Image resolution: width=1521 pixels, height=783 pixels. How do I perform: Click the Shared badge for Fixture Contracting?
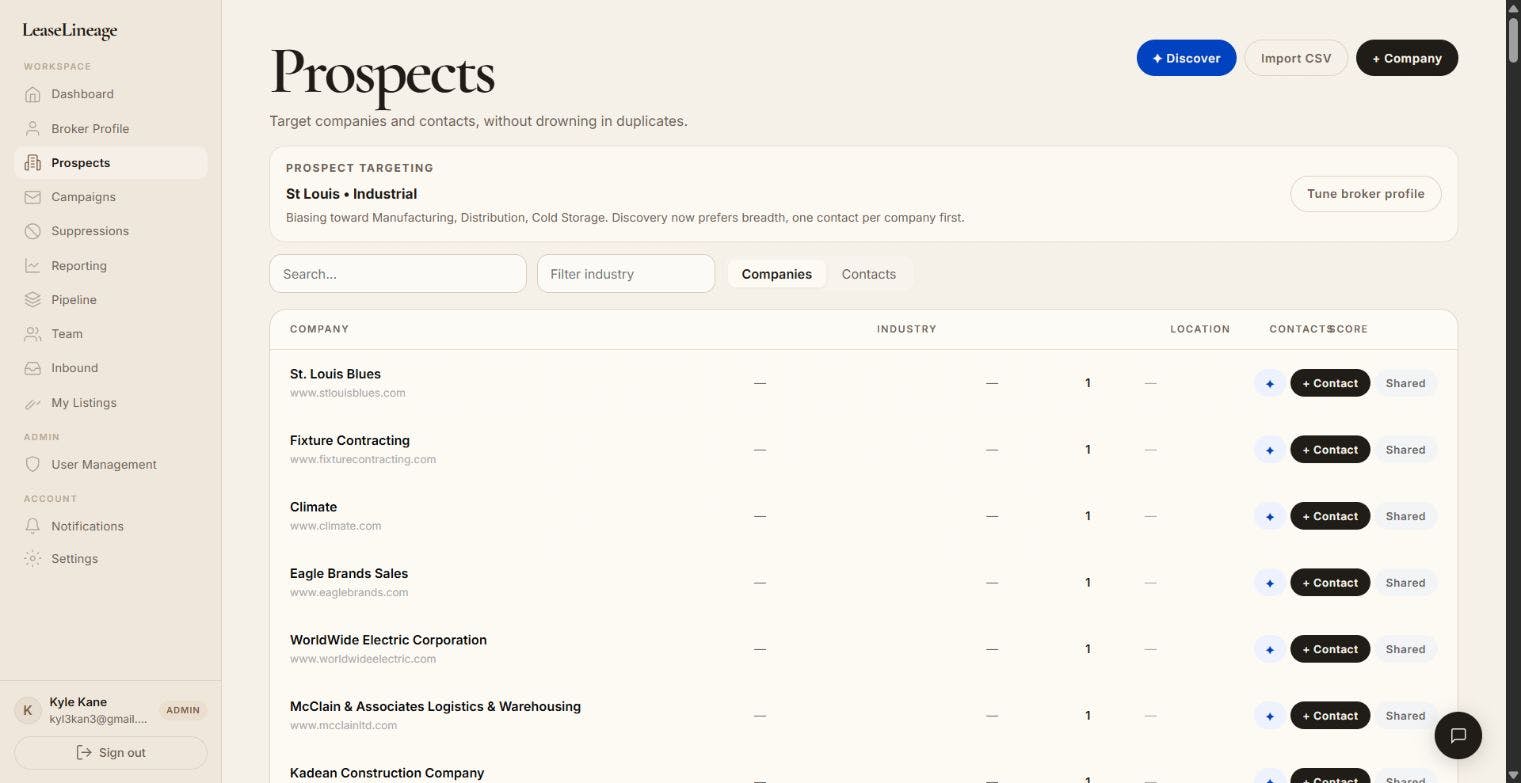point(1405,450)
